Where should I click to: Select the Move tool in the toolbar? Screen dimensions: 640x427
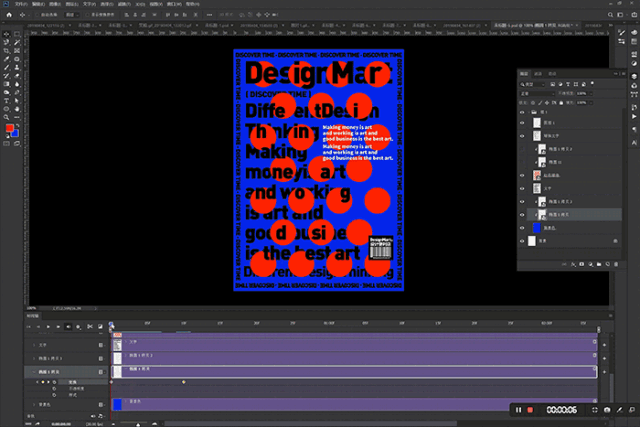click(7, 36)
